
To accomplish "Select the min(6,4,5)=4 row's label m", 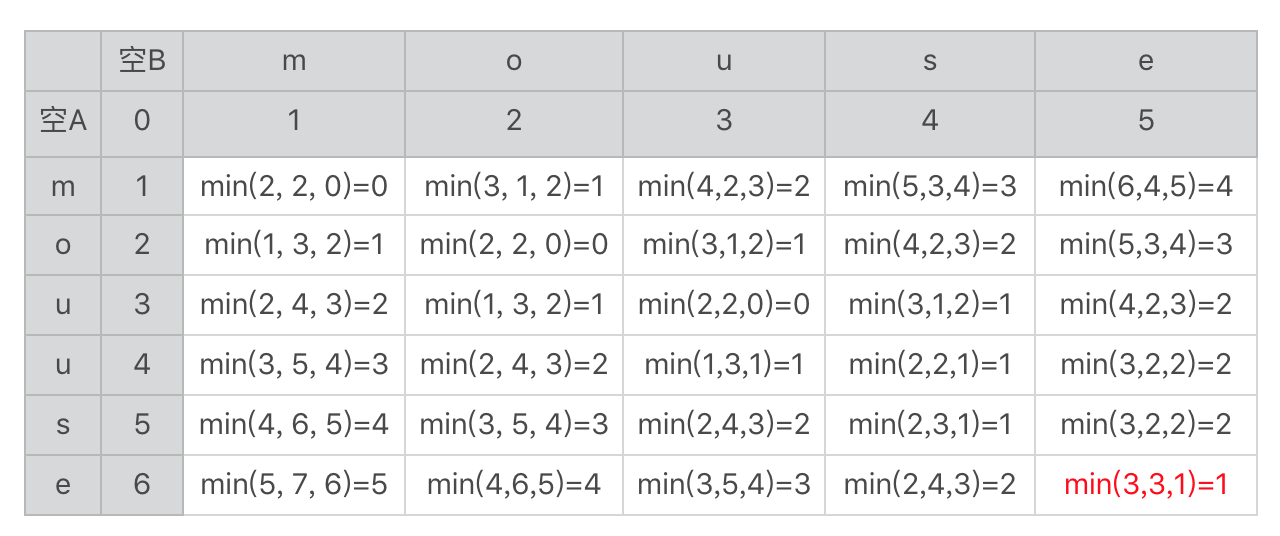I will pyautogui.click(x=63, y=185).
